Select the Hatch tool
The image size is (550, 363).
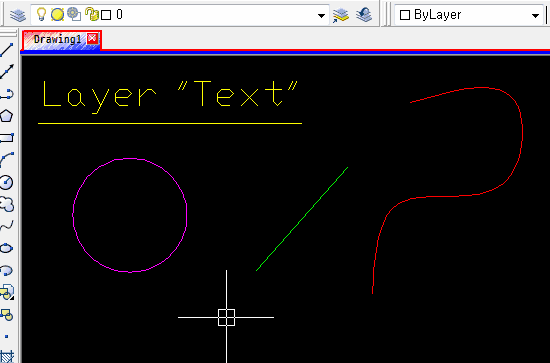[7, 356]
